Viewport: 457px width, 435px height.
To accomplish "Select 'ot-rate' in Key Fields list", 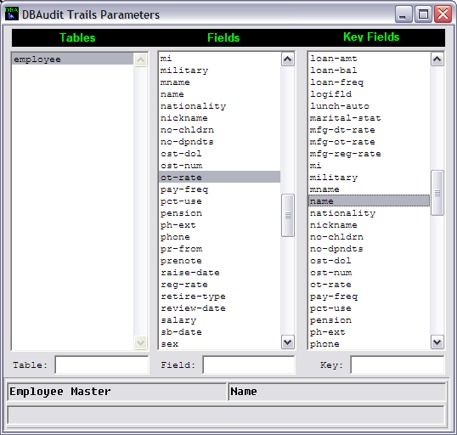I will (369, 285).
